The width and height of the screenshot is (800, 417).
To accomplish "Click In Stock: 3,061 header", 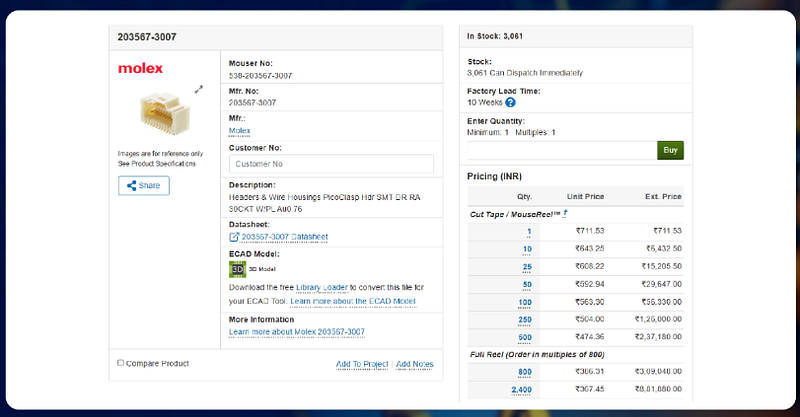I will click(495, 36).
